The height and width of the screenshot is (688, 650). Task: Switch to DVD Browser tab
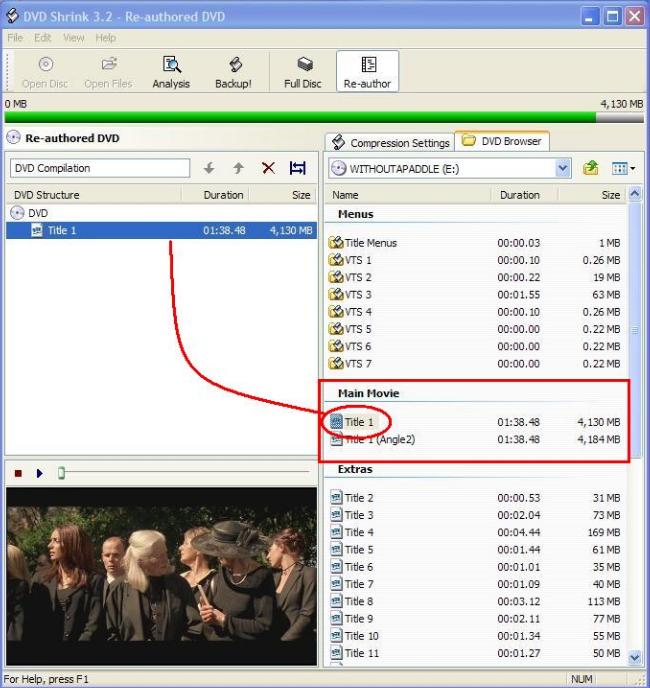tap(502, 141)
